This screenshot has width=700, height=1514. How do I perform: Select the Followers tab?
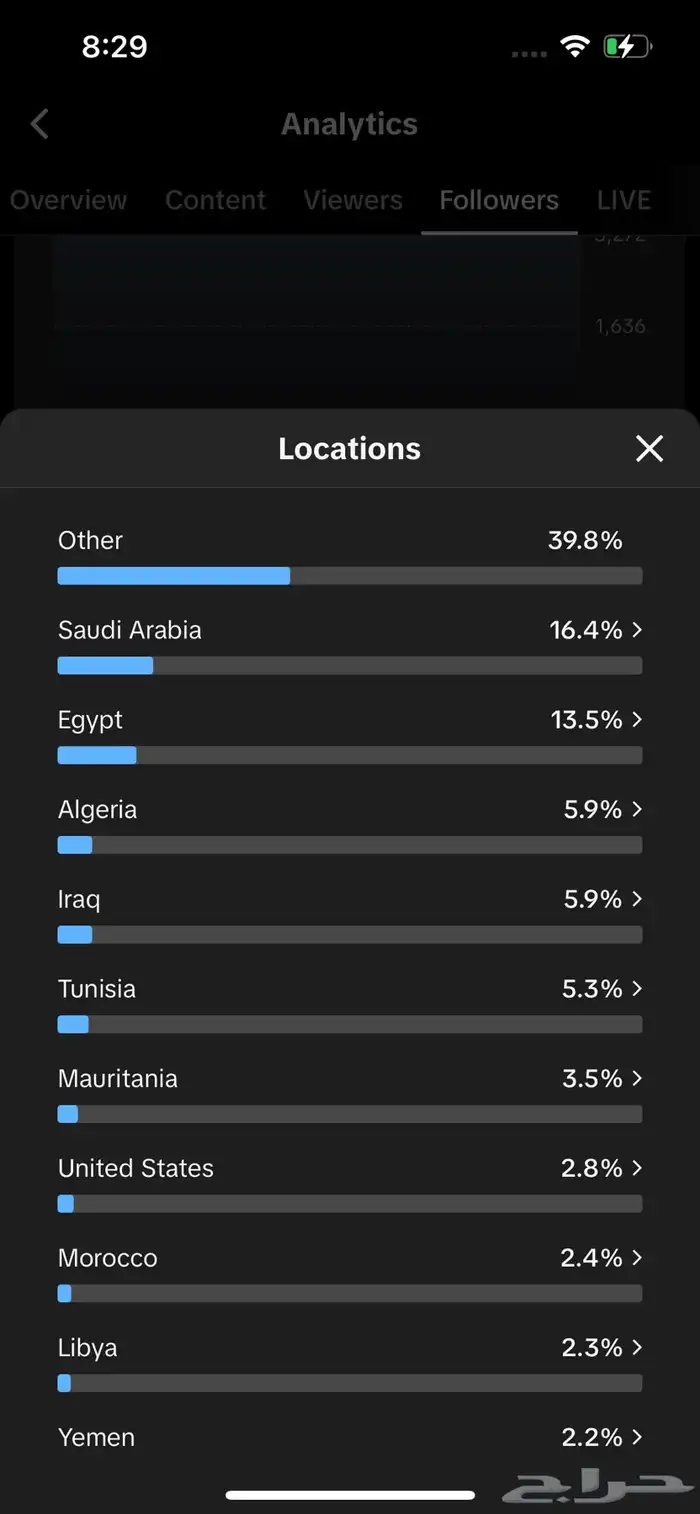point(499,200)
